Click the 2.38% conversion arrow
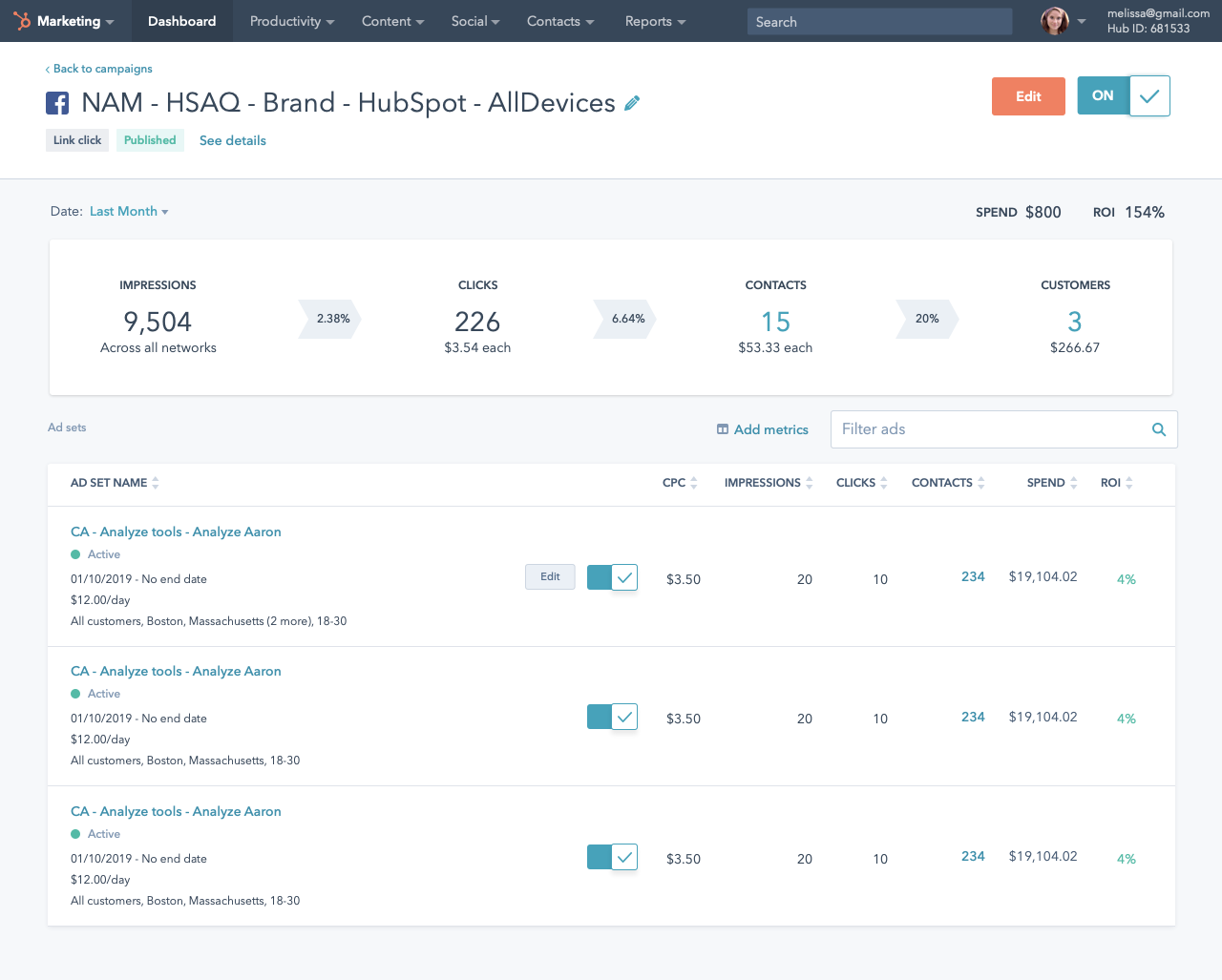Screen dimensions: 1222x980 (x=330, y=319)
